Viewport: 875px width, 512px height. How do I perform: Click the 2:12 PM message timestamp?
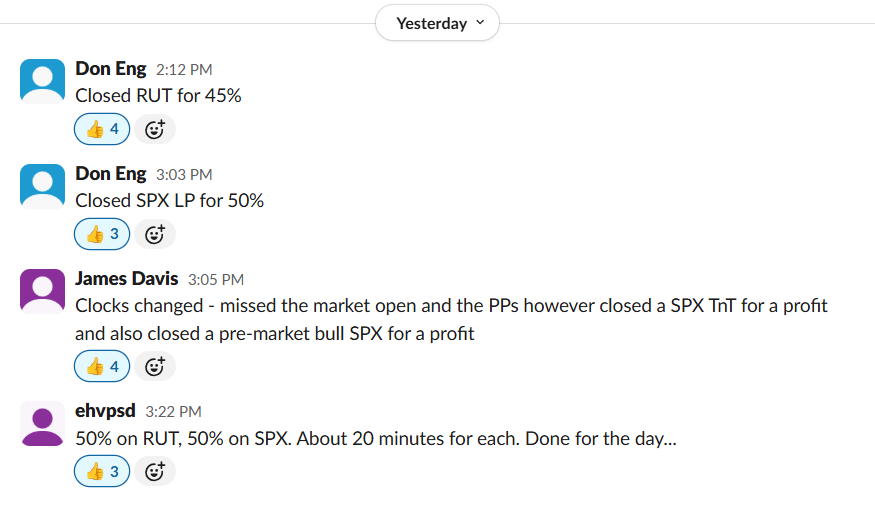click(x=184, y=70)
